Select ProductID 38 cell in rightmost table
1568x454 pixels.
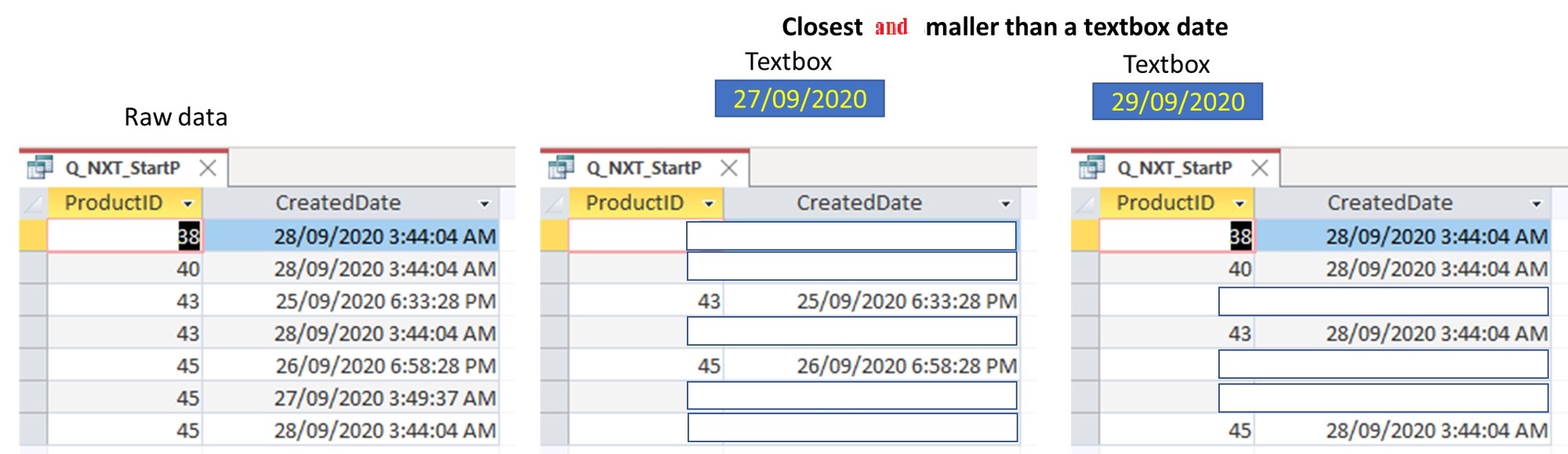(1177, 236)
